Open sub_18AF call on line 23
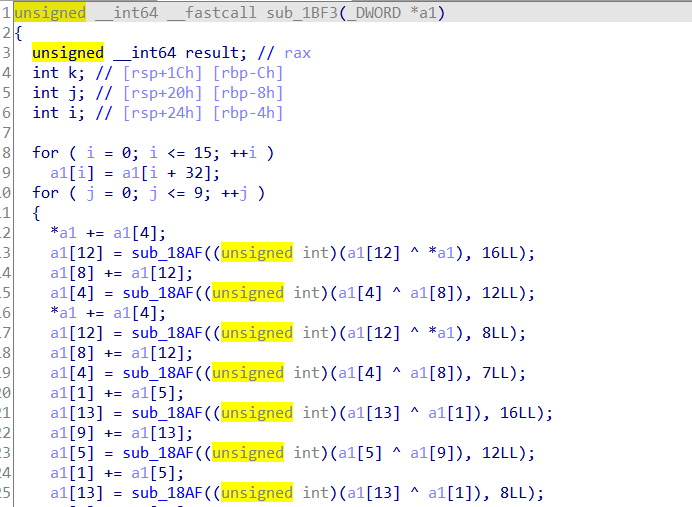This screenshot has width=692, height=507. pos(158,453)
